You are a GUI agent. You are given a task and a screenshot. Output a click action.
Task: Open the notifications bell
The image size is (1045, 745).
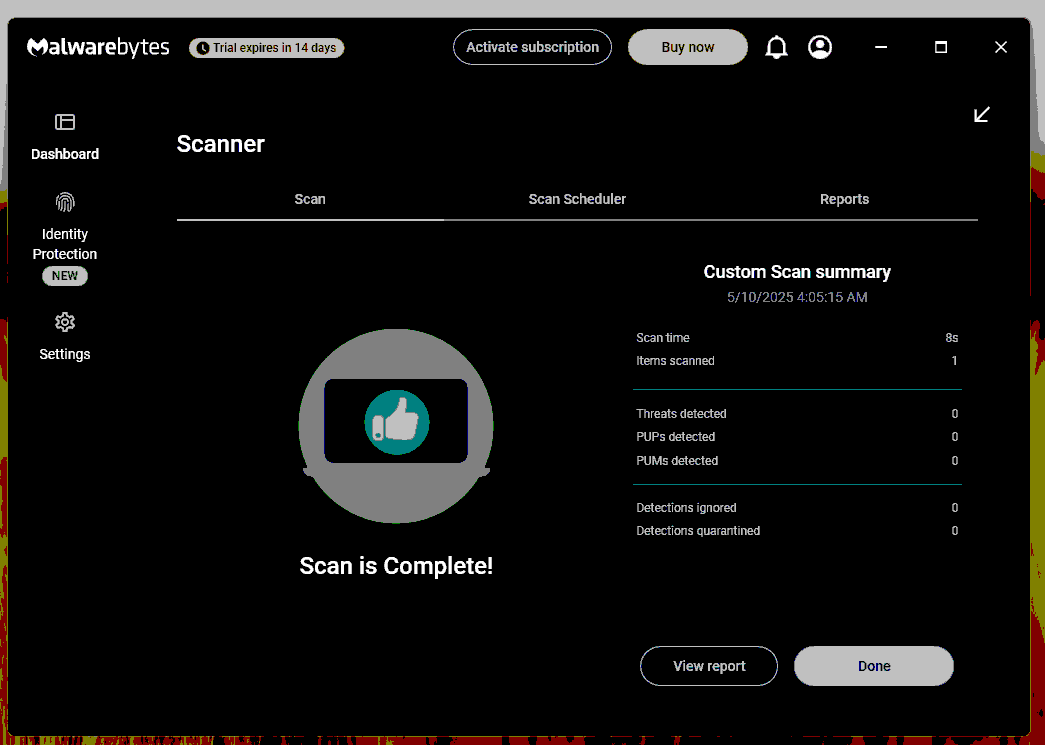776,47
